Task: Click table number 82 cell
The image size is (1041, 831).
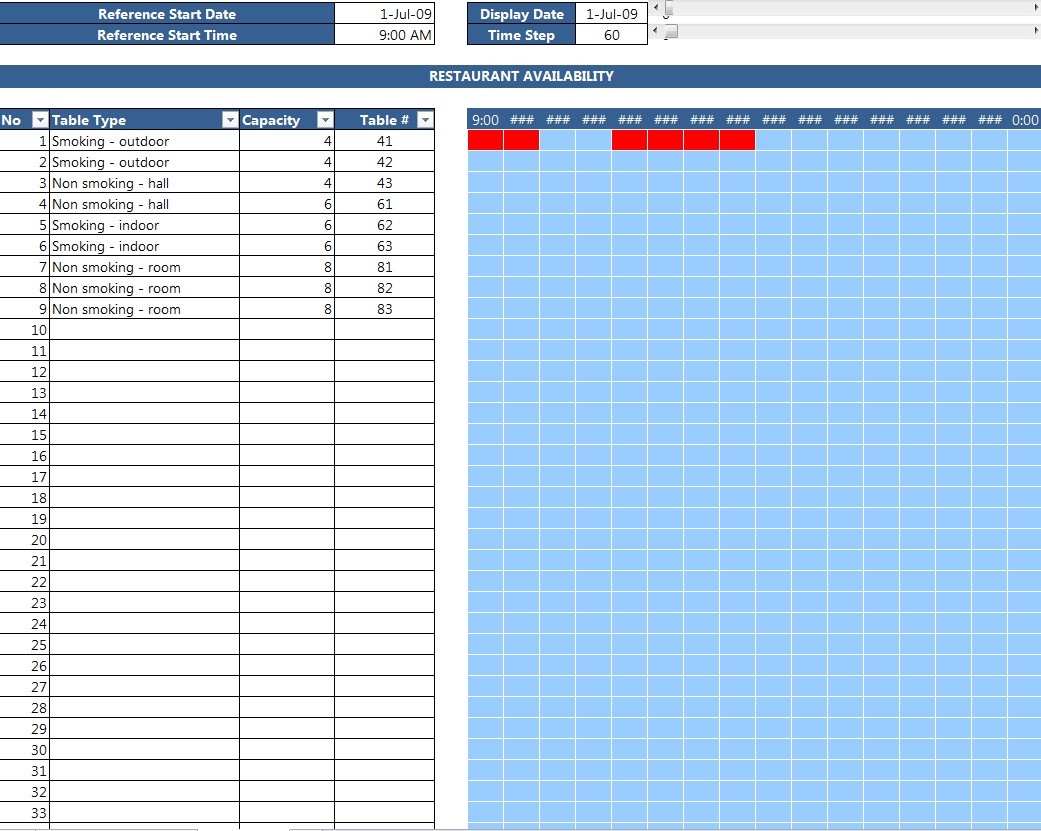Action: pyautogui.click(x=384, y=288)
